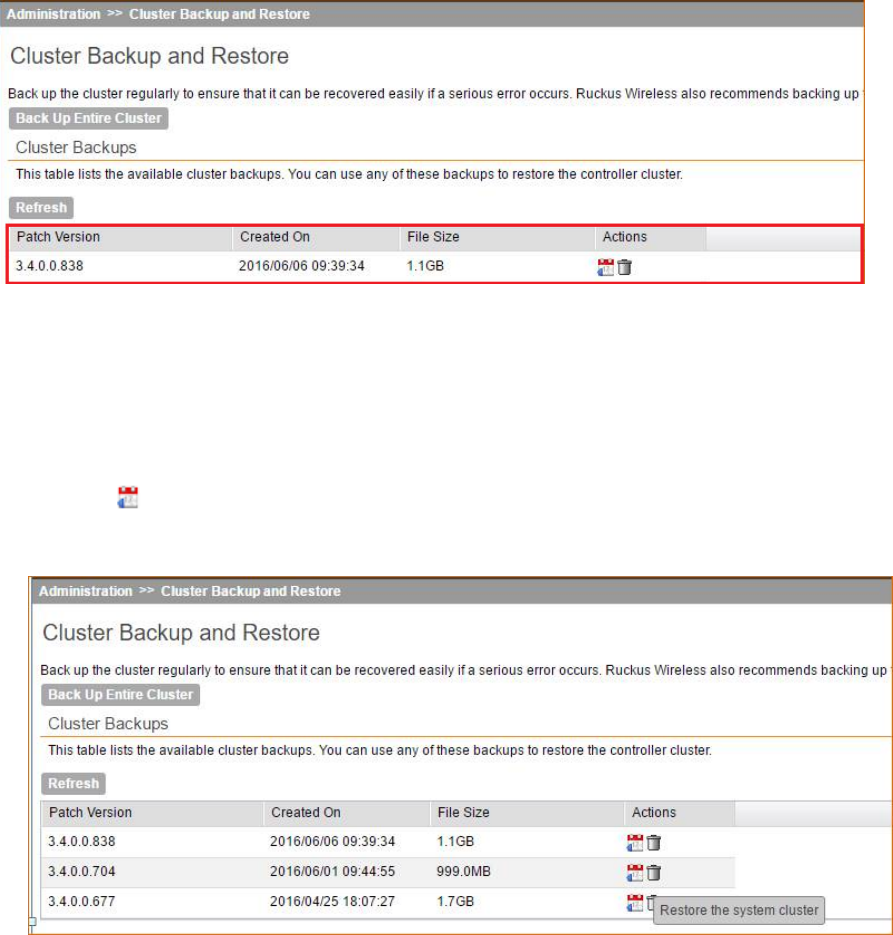The image size is (893, 935).
Task: Click Cluster Backups section heading in upper panel
Action: click(76, 147)
